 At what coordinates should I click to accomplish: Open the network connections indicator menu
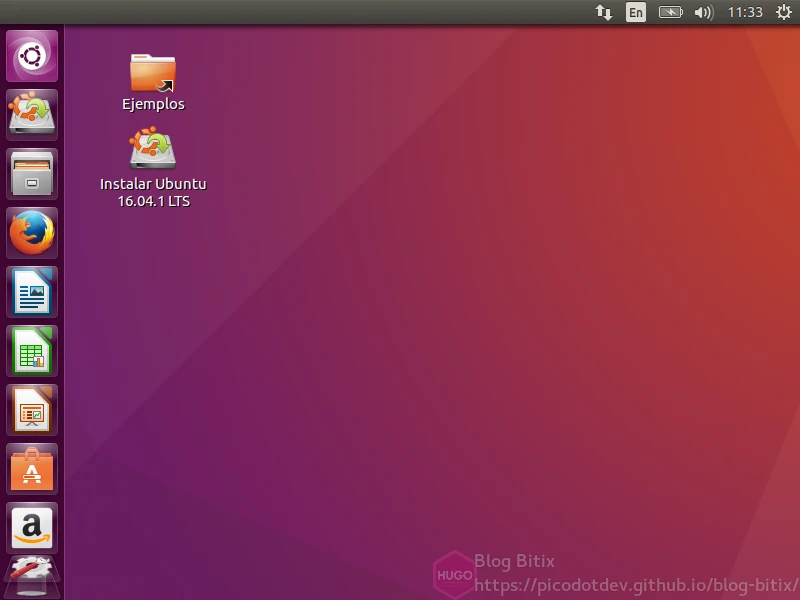(603, 13)
